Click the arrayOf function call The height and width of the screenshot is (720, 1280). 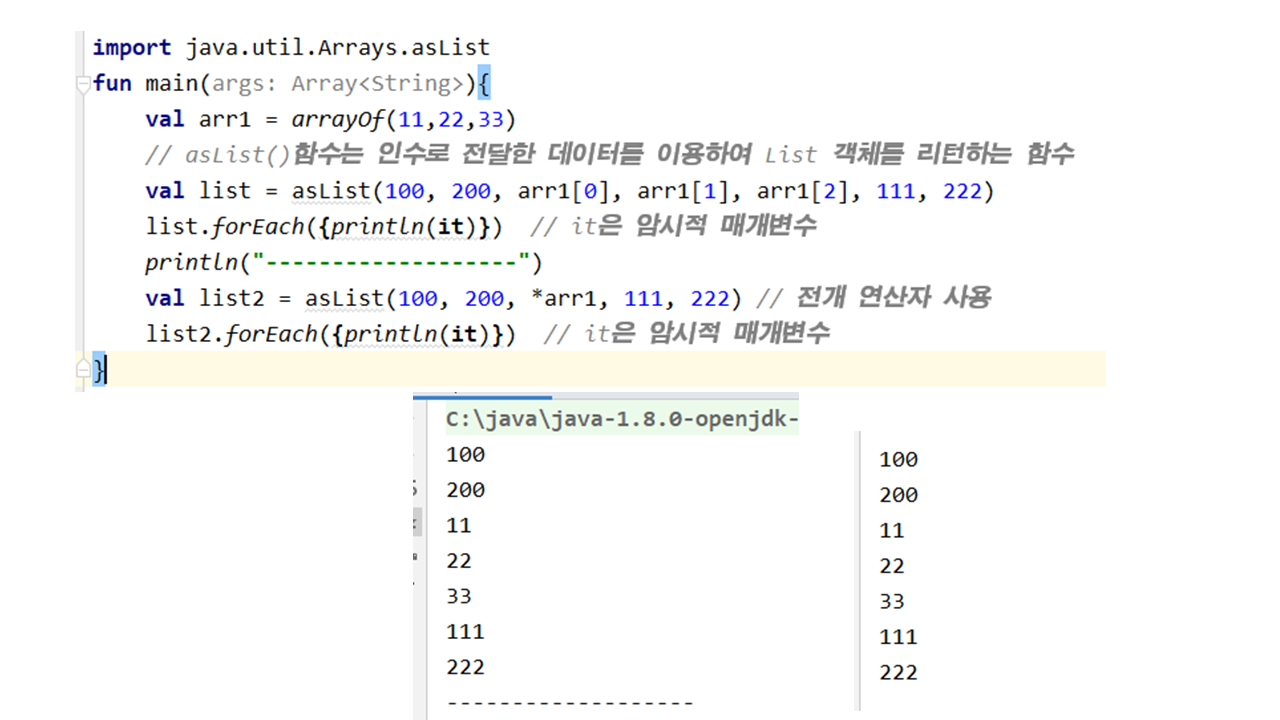tap(337, 119)
